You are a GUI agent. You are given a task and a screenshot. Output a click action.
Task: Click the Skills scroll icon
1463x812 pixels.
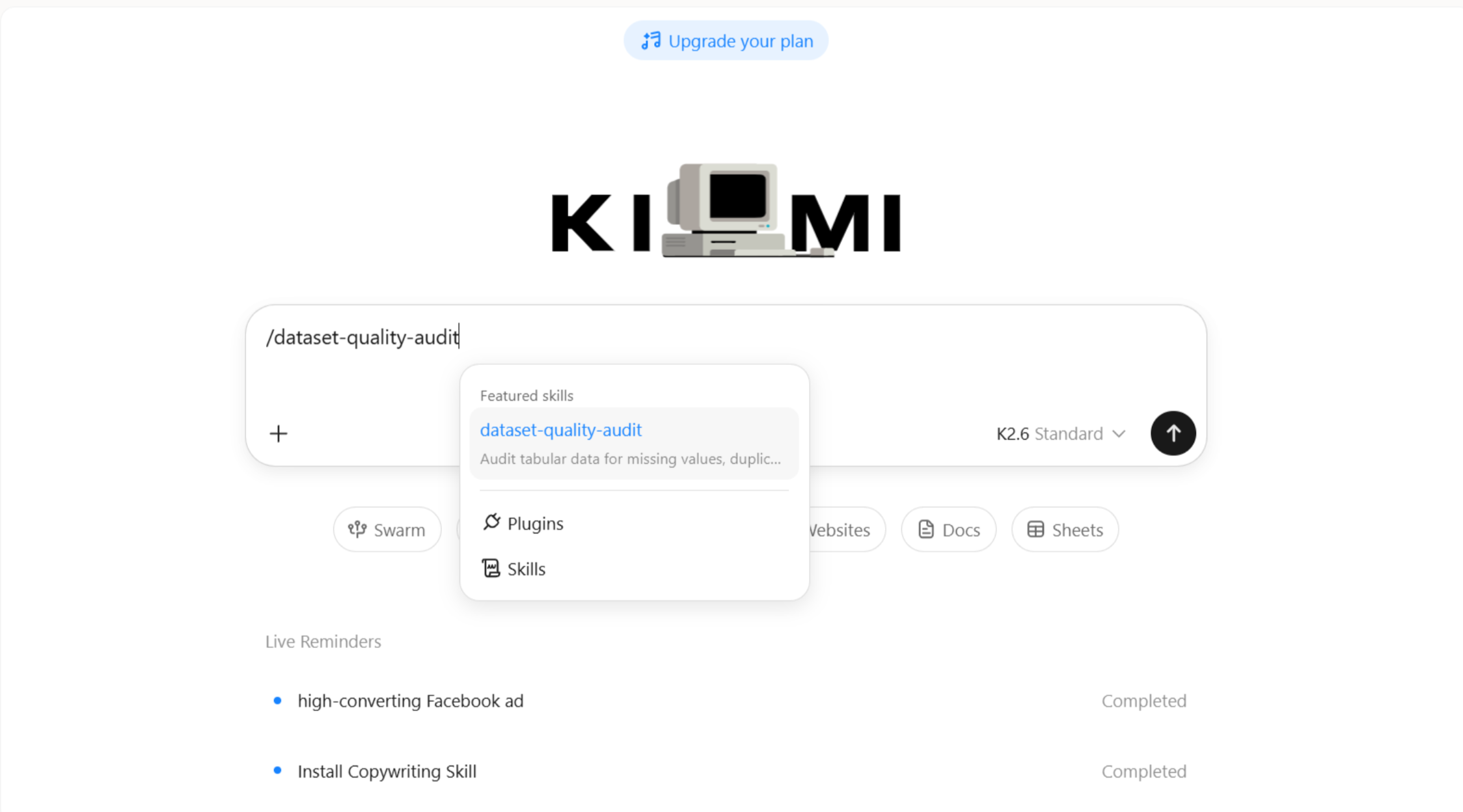point(491,568)
